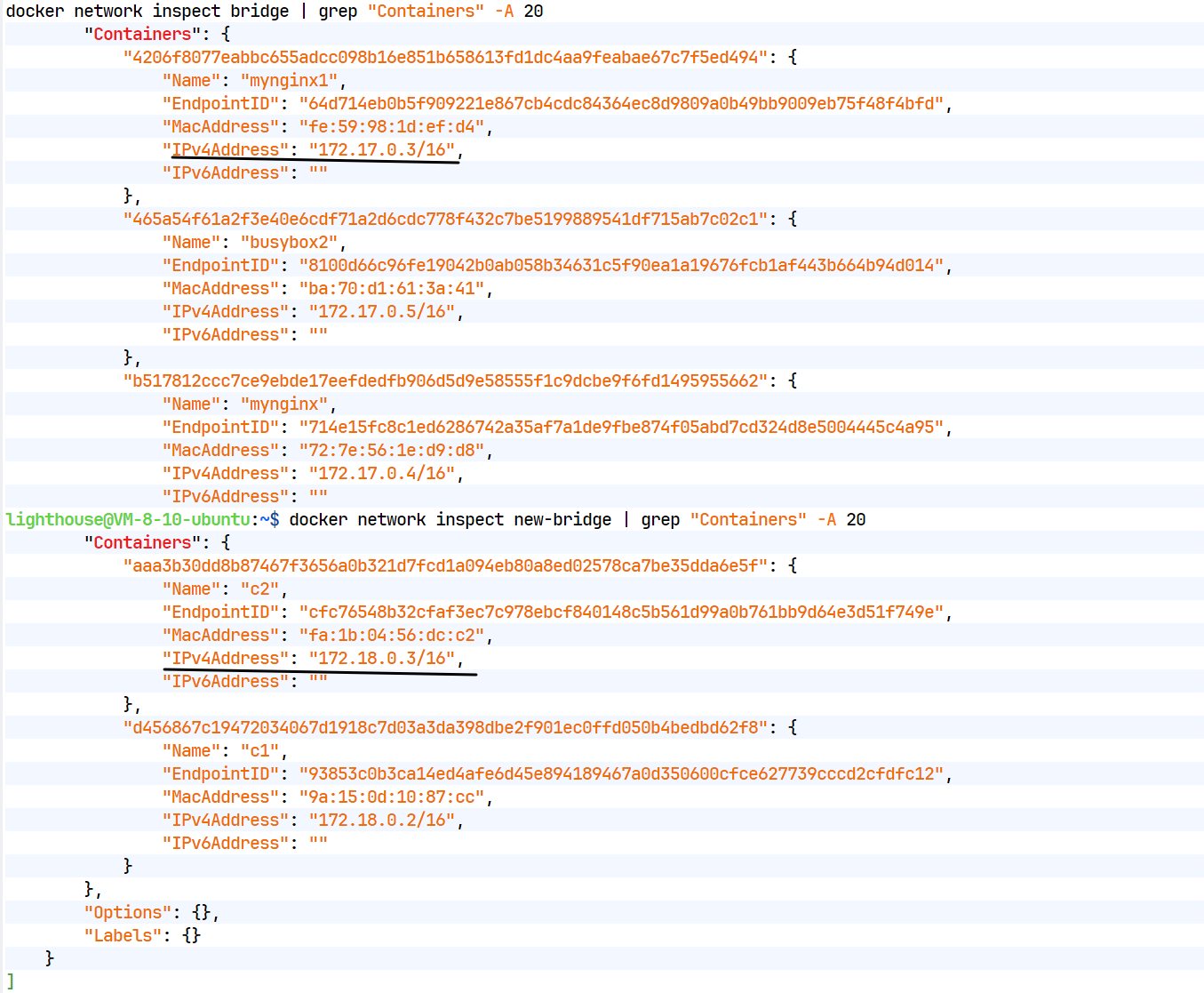The height and width of the screenshot is (993, 1204).
Task: Click the EndpointID starting with cfc76548b32c
Action: tap(621, 613)
